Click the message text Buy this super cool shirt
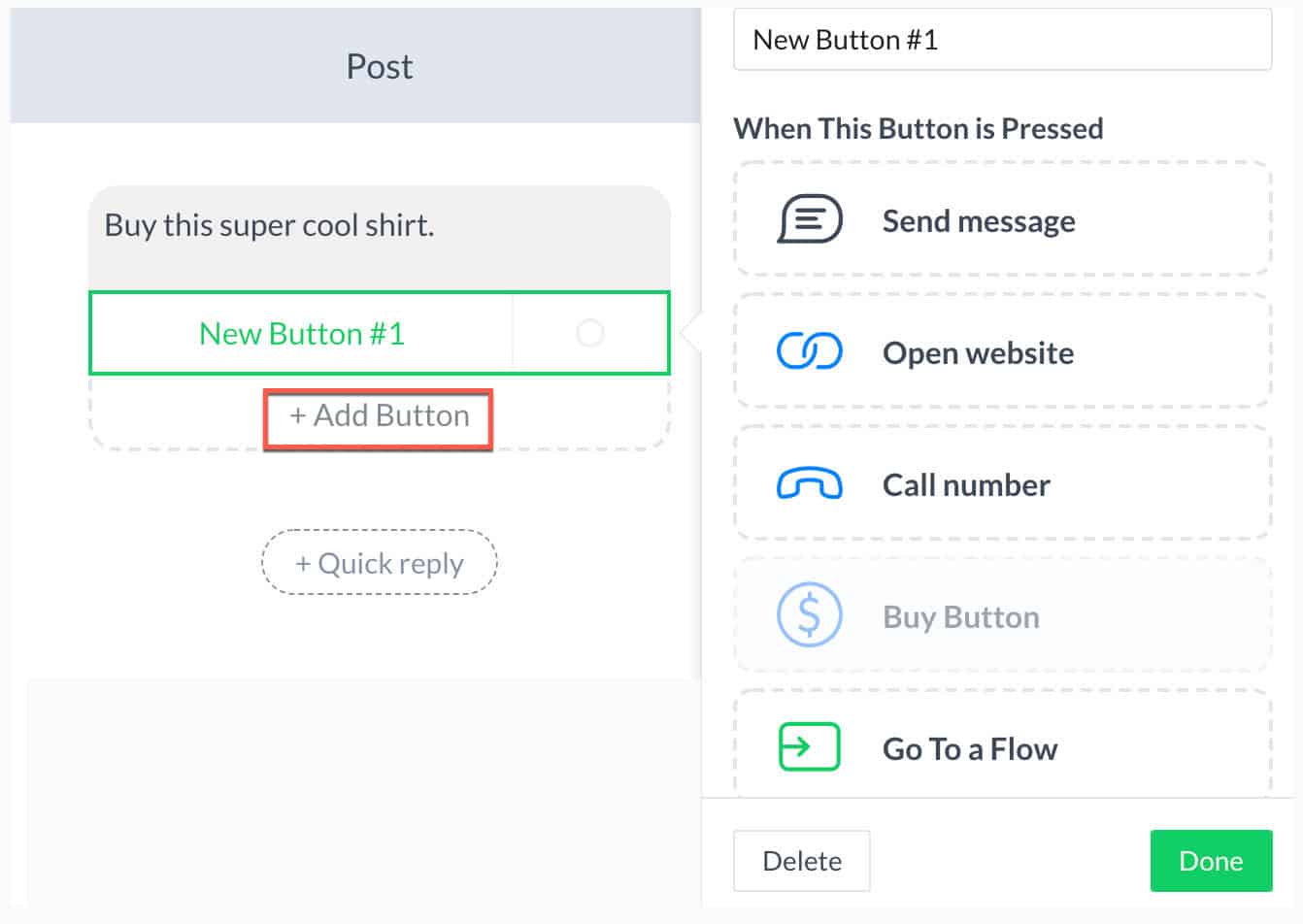1303x924 pixels. pyautogui.click(x=269, y=225)
